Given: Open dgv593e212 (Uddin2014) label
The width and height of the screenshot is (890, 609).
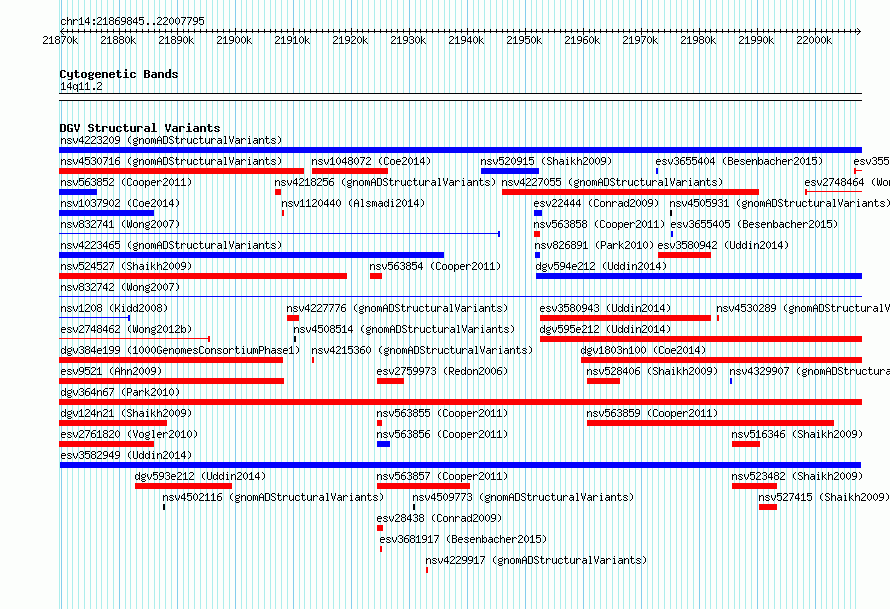Looking at the screenshot, I should pos(200,476).
